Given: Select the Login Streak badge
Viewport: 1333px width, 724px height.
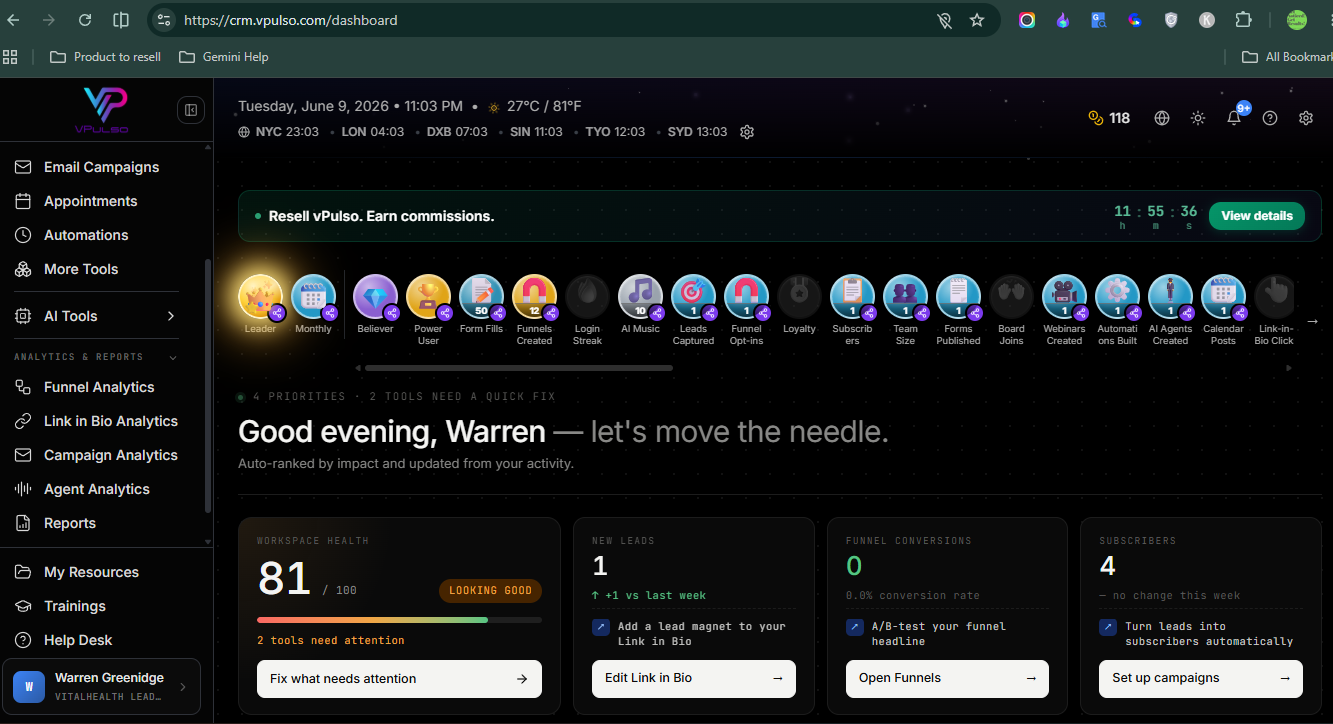Looking at the screenshot, I should (587, 297).
